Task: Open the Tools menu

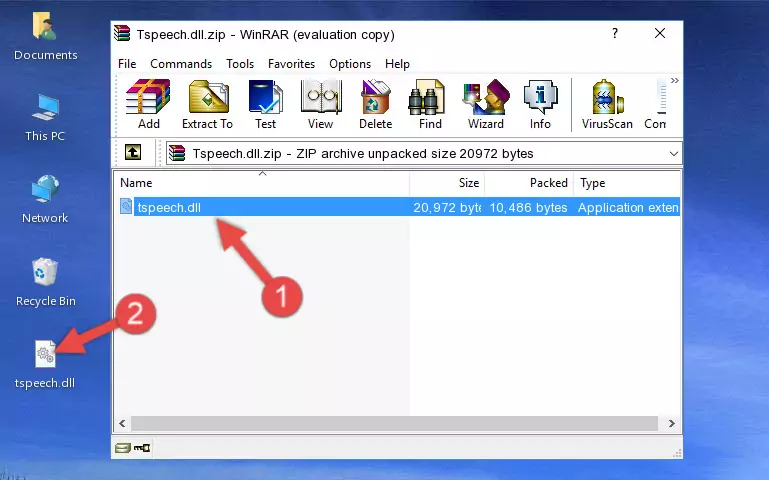Action: 240,64
